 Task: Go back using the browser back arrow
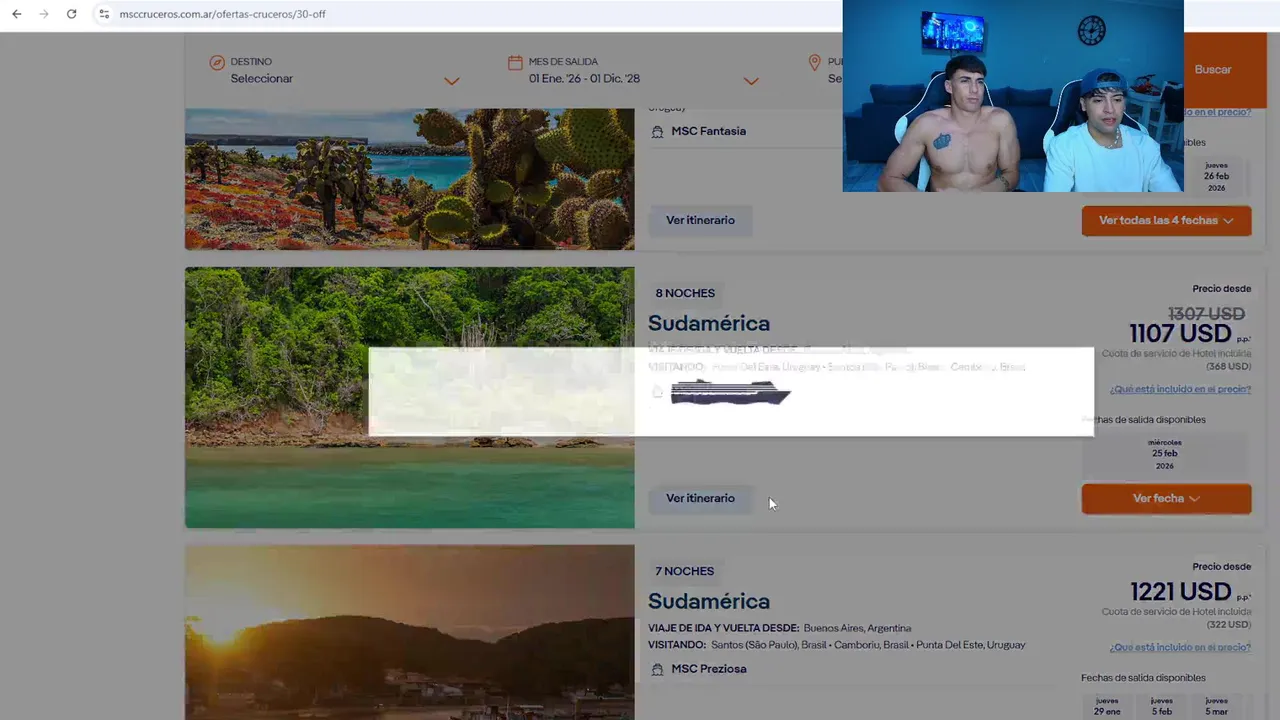[x=16, y=14]
